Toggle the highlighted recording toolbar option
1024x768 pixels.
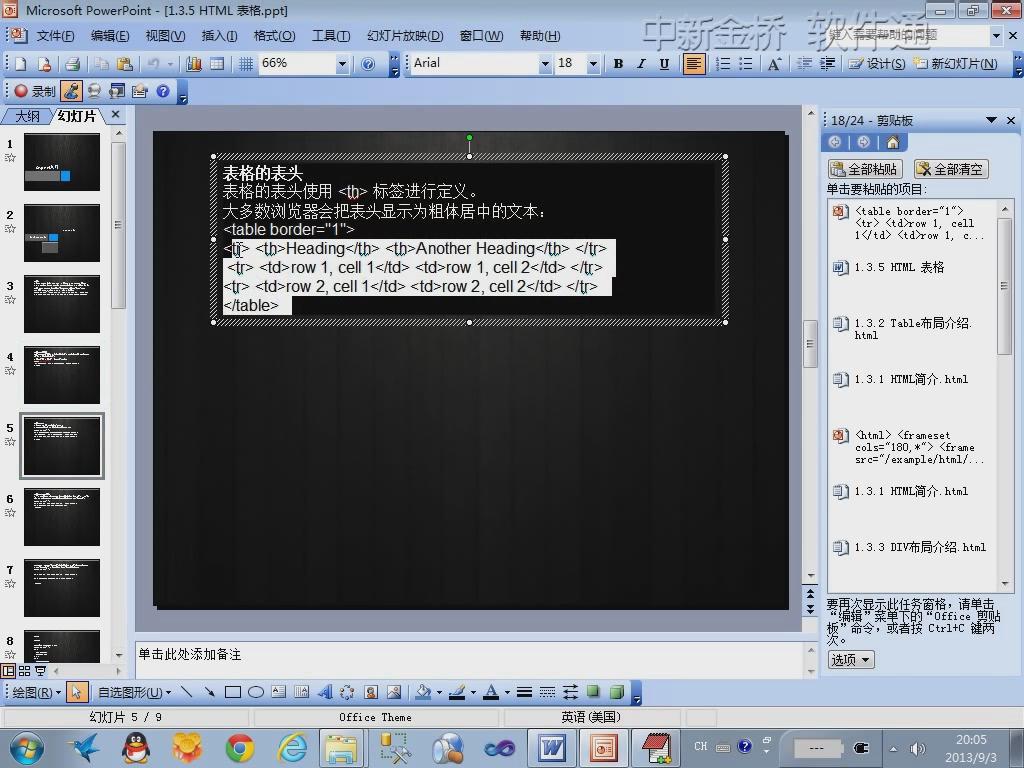pyautogui.click(x=72, y=91)
